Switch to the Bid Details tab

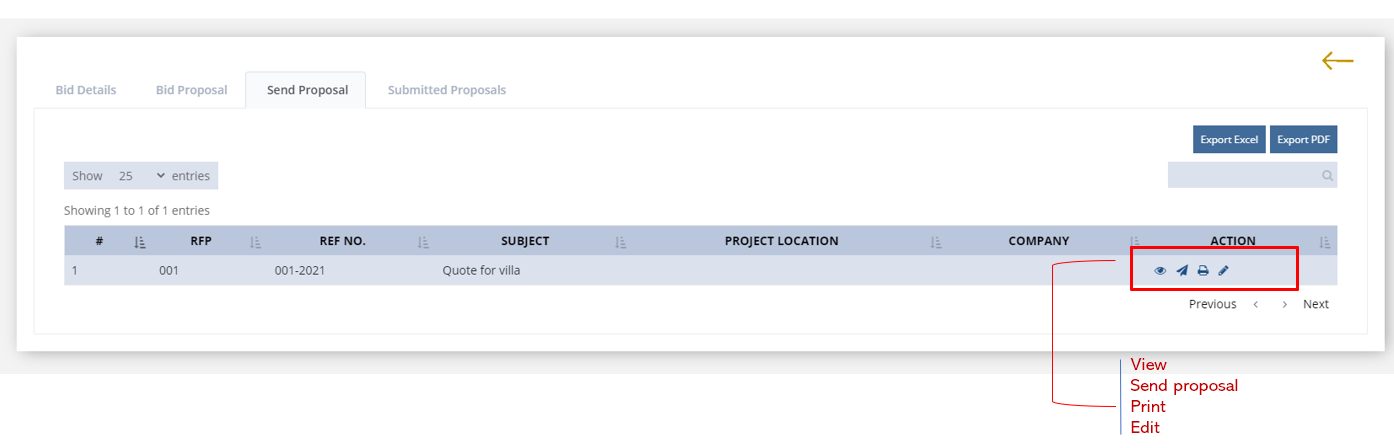pyautogui.click(x=86, y=90)
